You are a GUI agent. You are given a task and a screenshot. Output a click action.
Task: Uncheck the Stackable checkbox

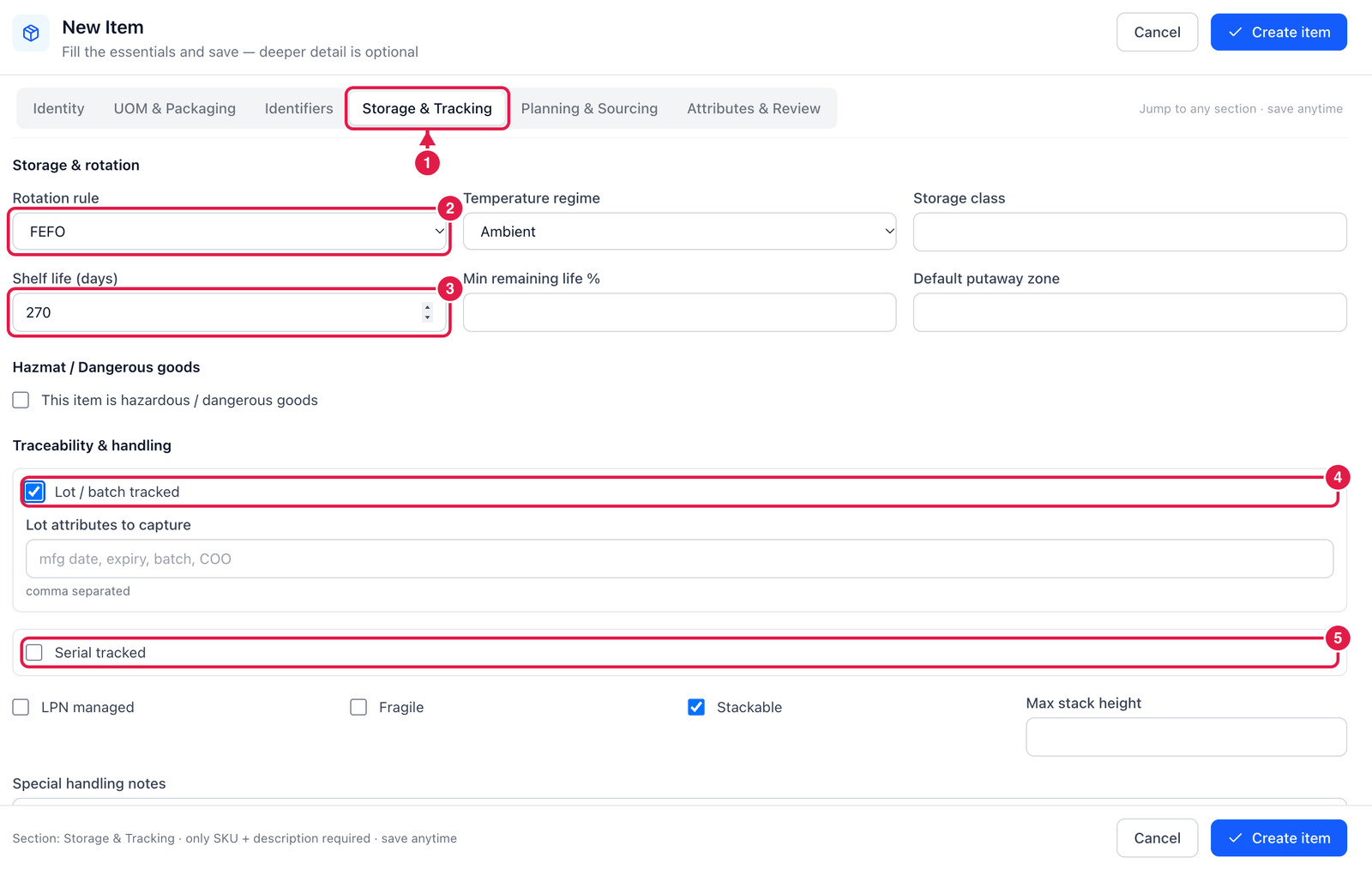tap(696, 707)
